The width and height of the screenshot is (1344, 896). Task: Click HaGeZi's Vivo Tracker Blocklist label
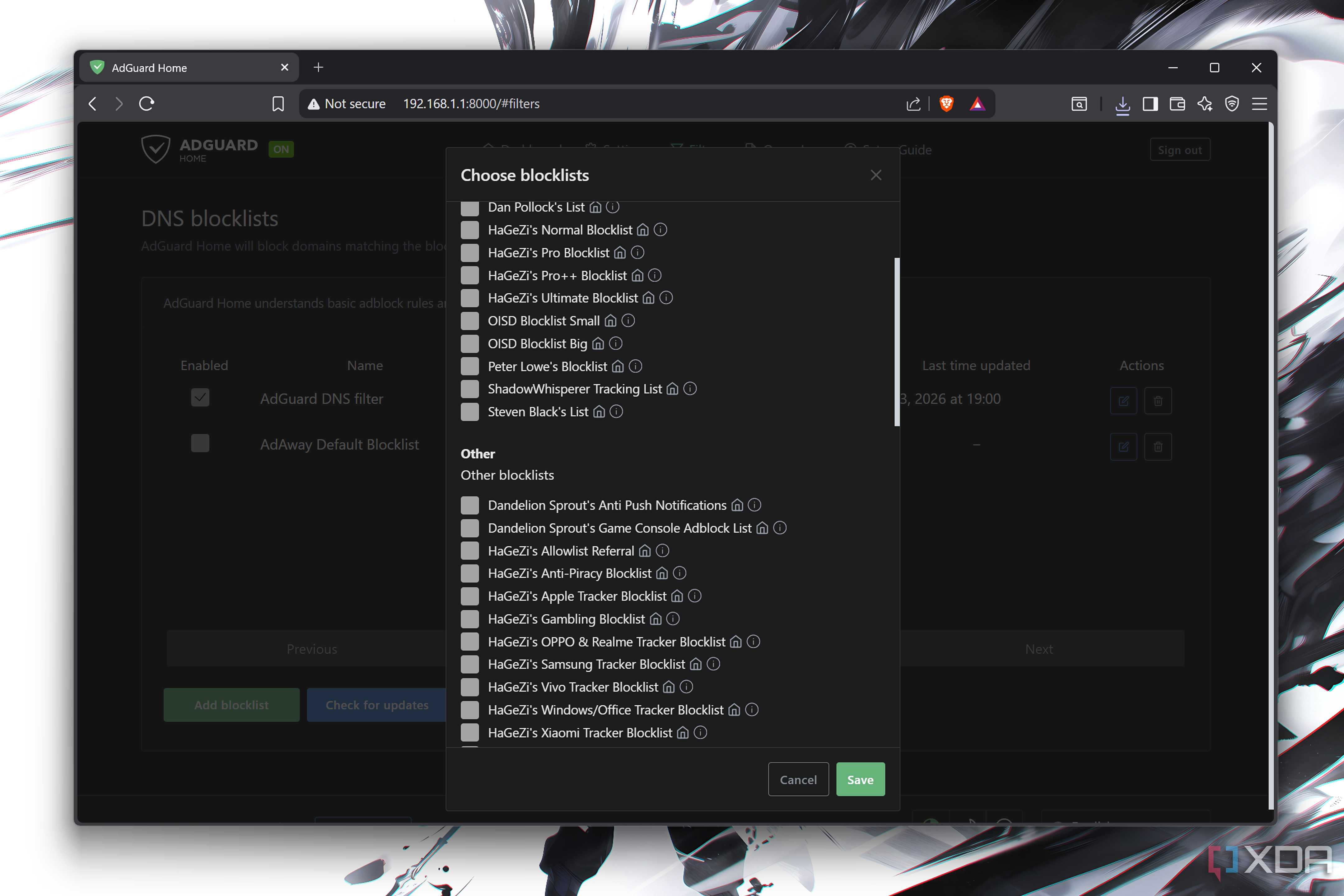click(x=572, y=687)
